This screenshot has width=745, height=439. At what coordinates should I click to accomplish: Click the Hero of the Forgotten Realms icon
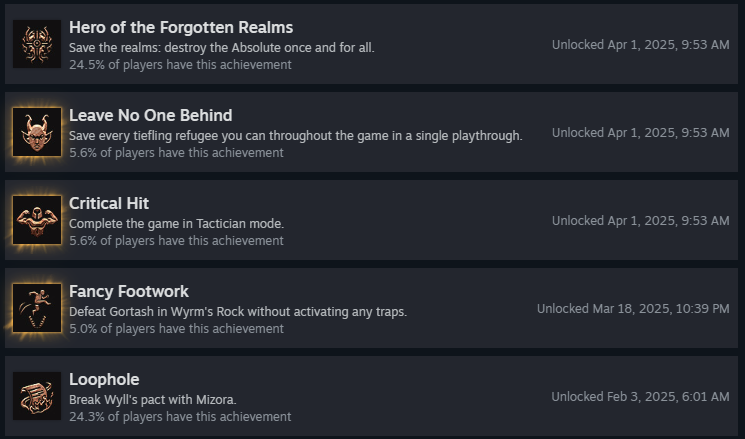(x=37, y=44)
